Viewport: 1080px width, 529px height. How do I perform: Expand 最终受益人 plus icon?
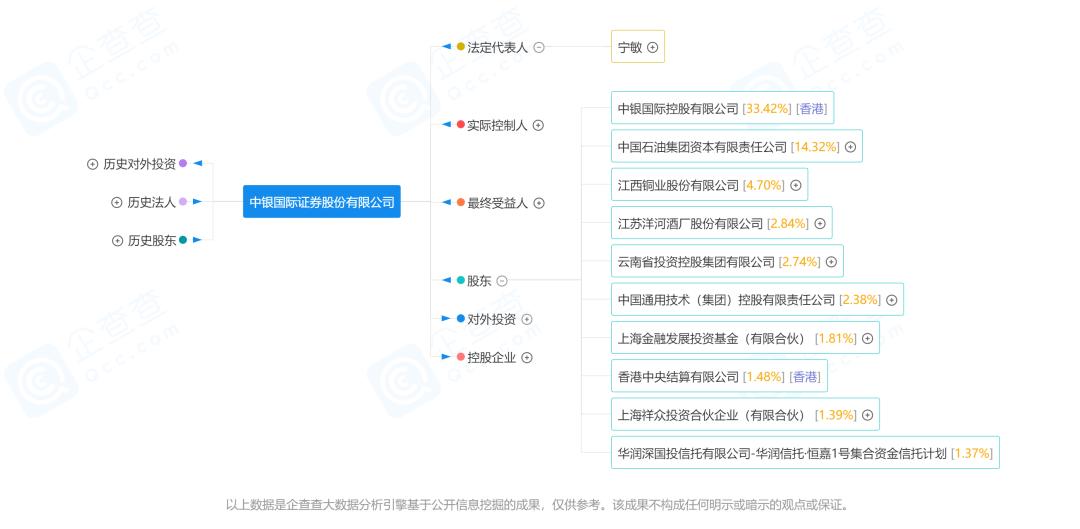pos(539,203)
